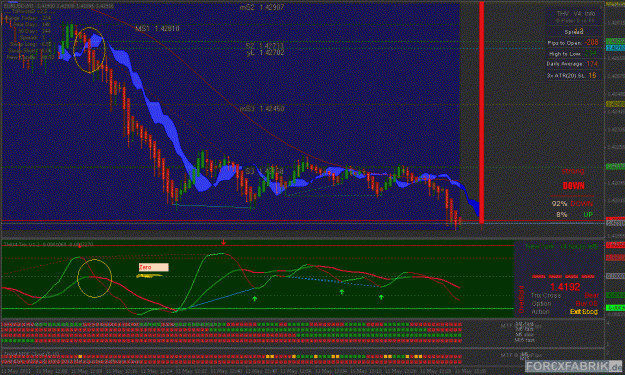625x375 pixels.
Task: Click the red 'strong' trend label
Action: [x=573, y=171]
